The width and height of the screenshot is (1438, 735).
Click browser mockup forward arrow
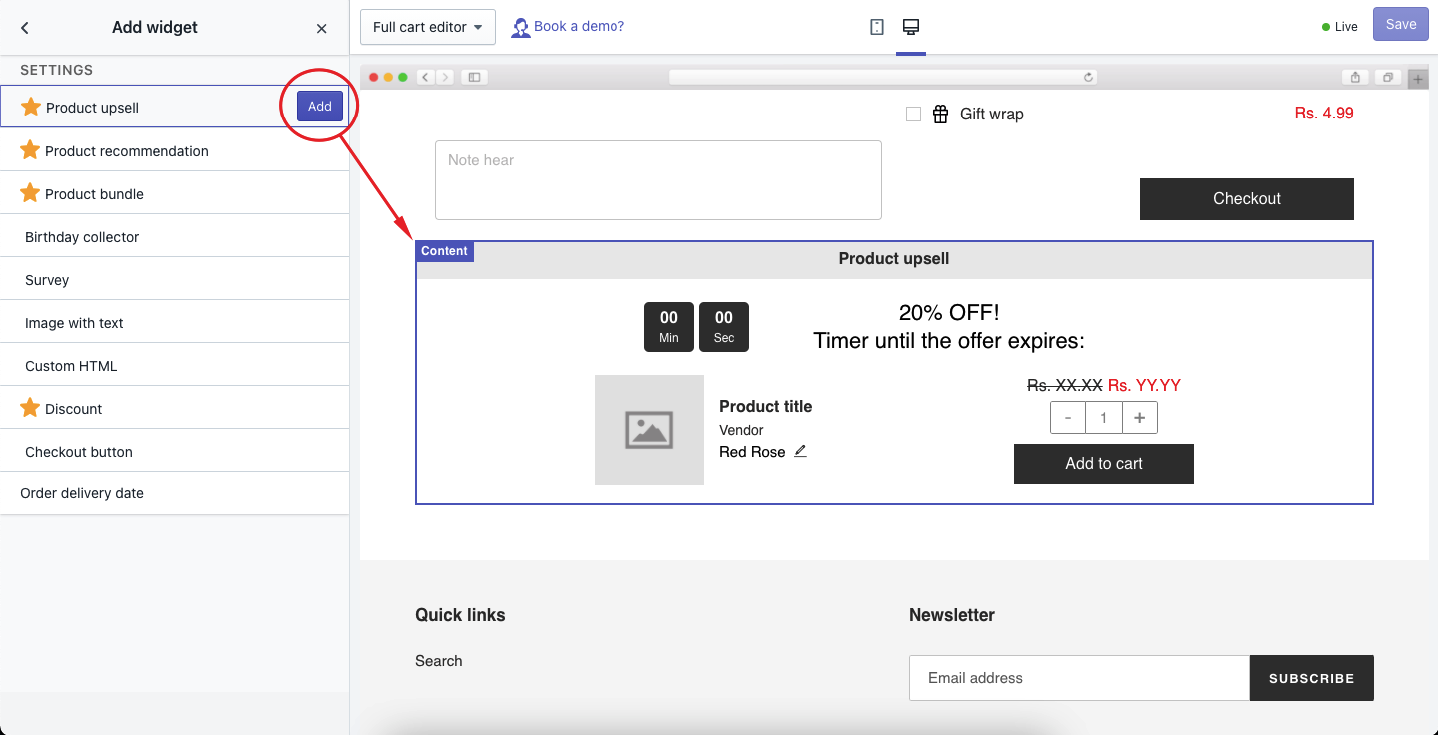coord(444,77)
